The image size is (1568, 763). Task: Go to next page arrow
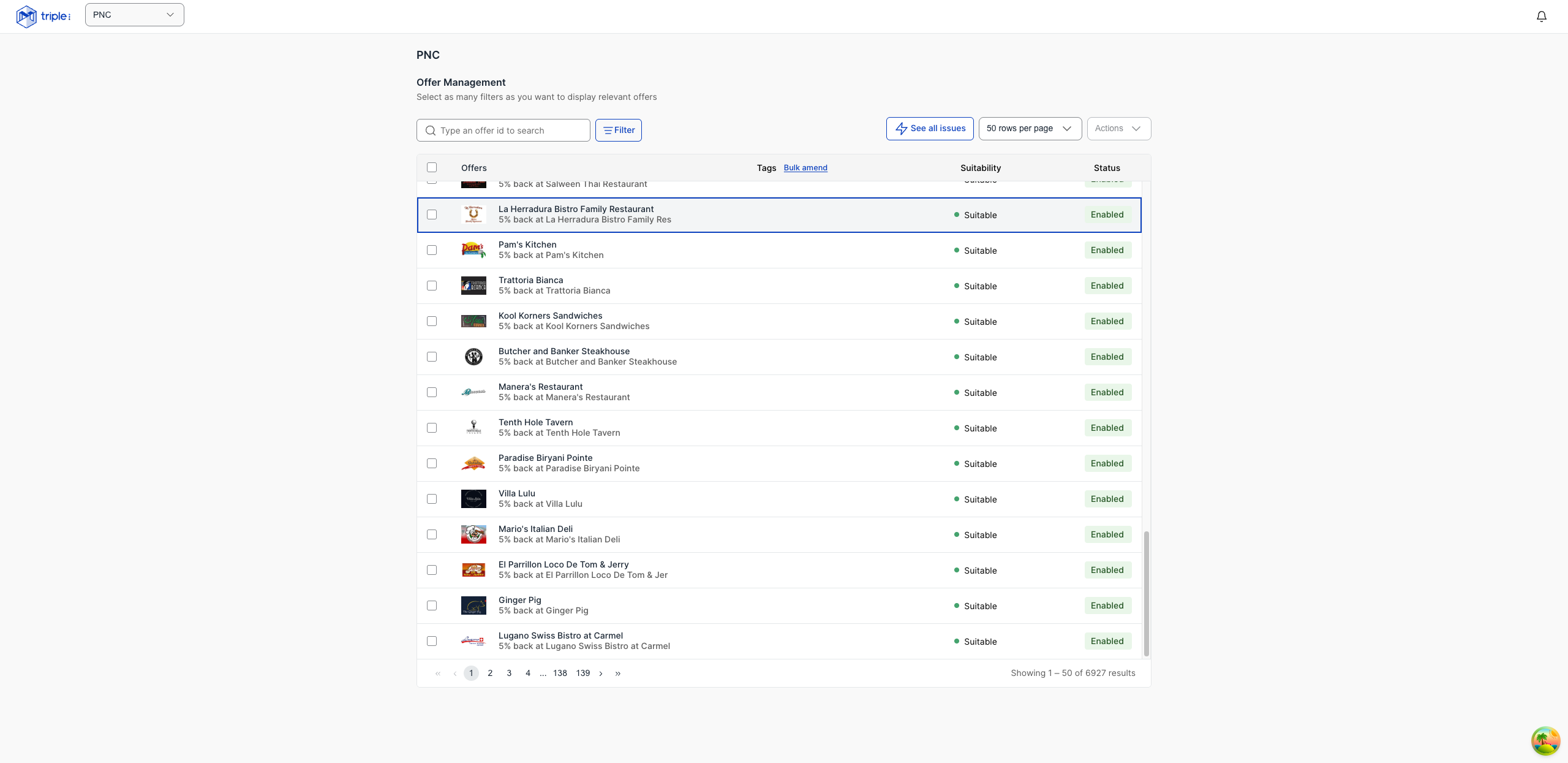(601, 674)
